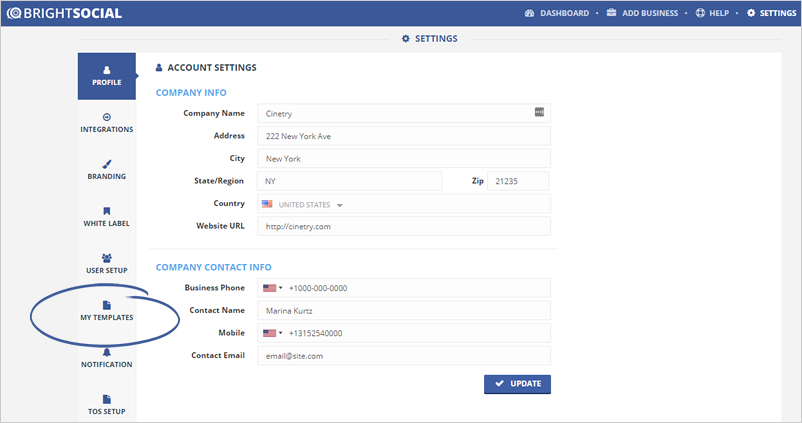Go to White Label settings
Viewport: 802px width, 423px height.
[107, 216]
